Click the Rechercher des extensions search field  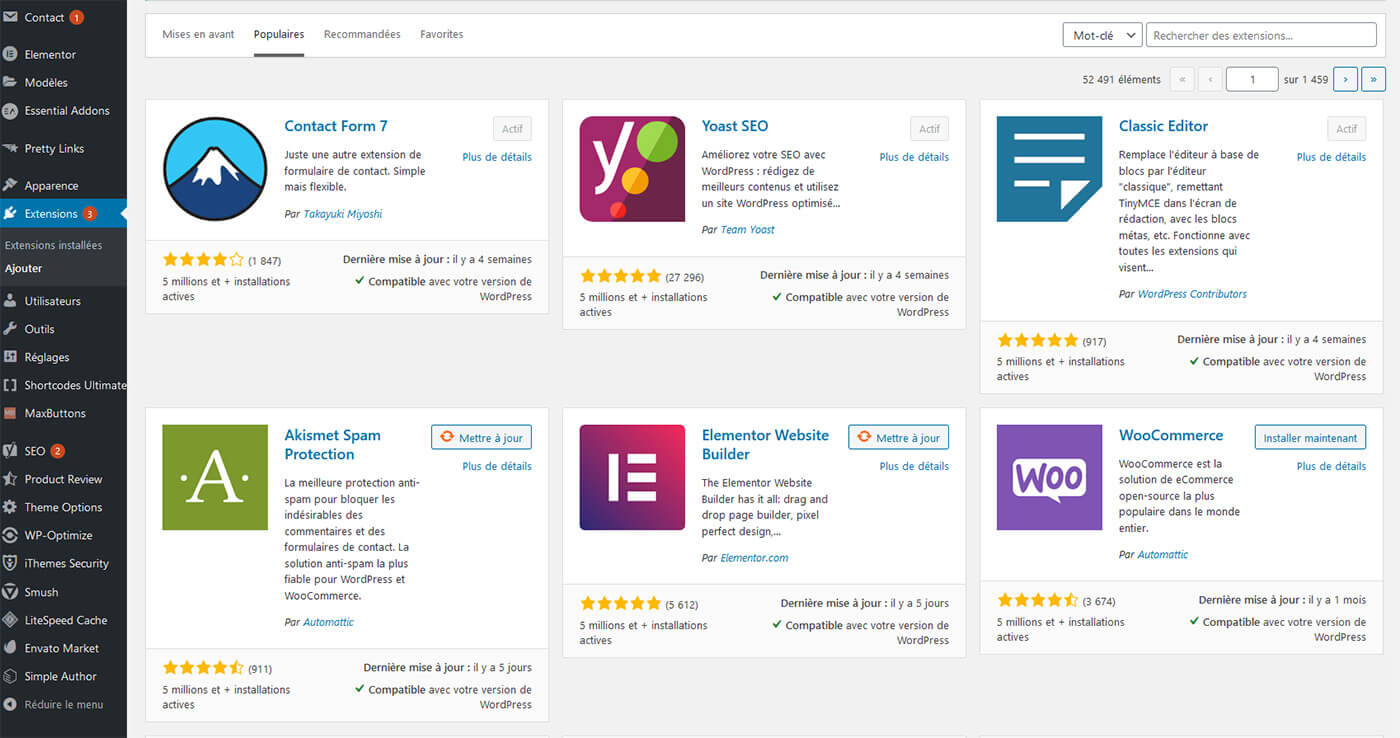1261,35
